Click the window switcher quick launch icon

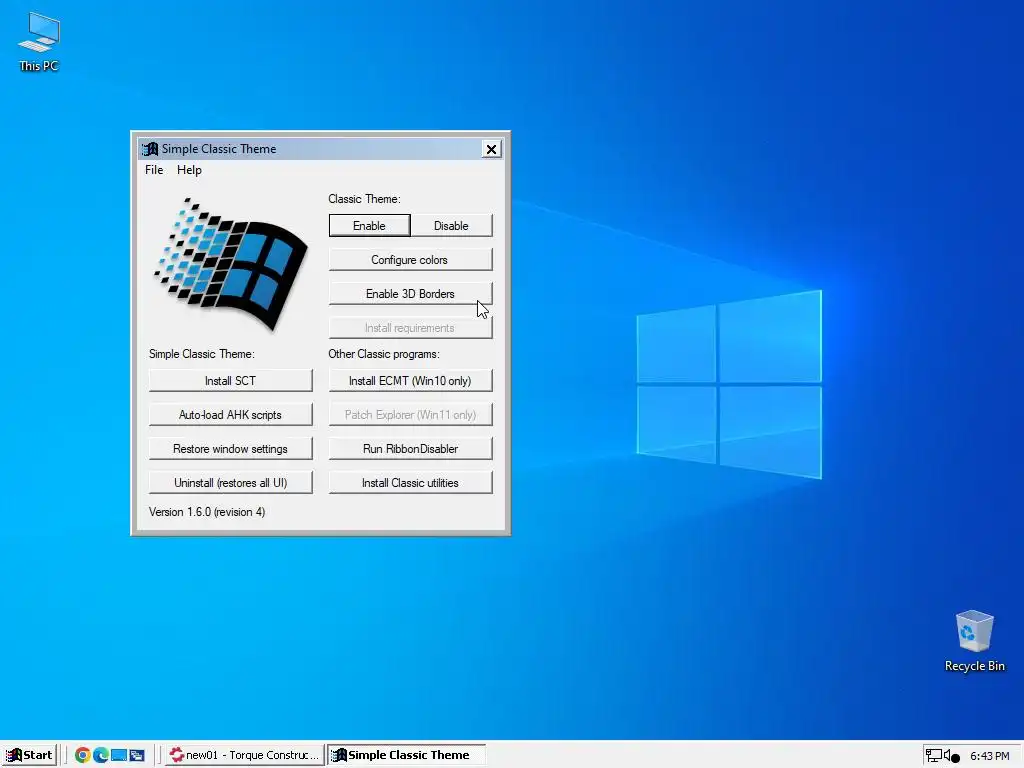click(x=137, y=755)
